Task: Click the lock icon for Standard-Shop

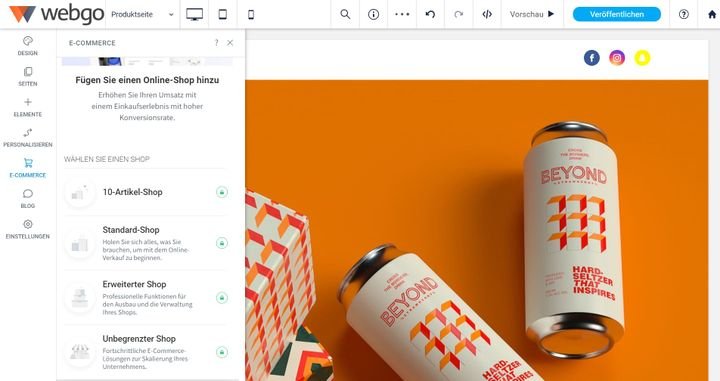Action: tap(222, 243)
